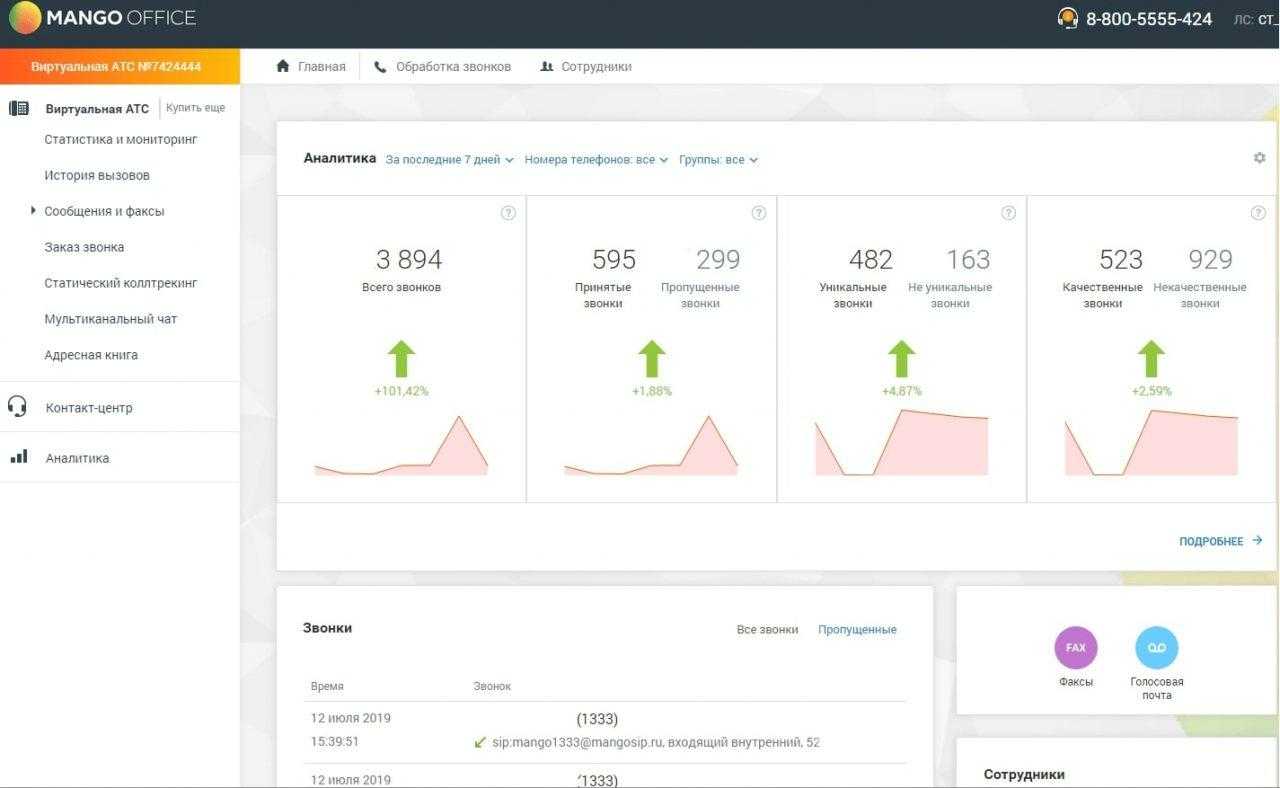Open the voicemail blue circle icon
The image size is (1280, 788).
[x=1157, y=648]
